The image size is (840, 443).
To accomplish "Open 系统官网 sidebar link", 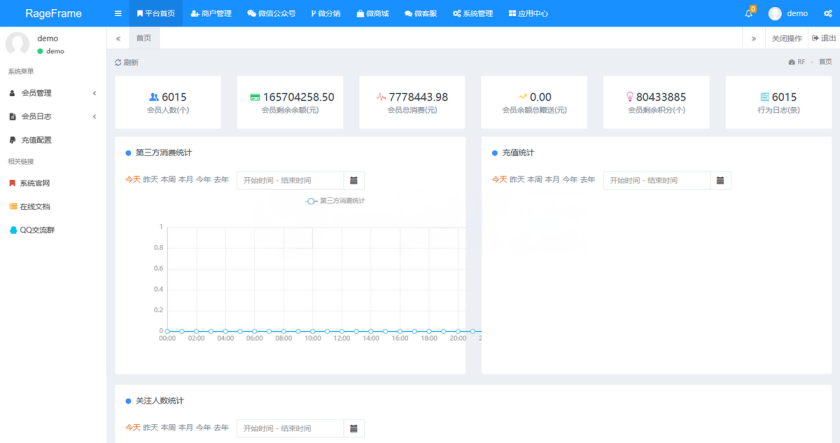I will (x=53, y=183).
